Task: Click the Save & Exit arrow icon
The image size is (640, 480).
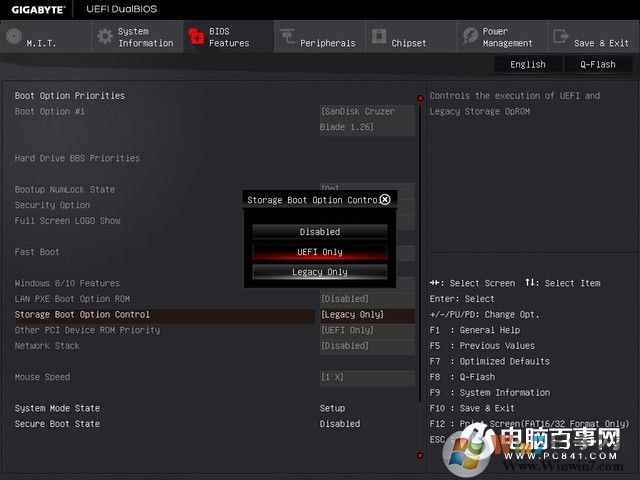Action: click(x=561, y=37)
